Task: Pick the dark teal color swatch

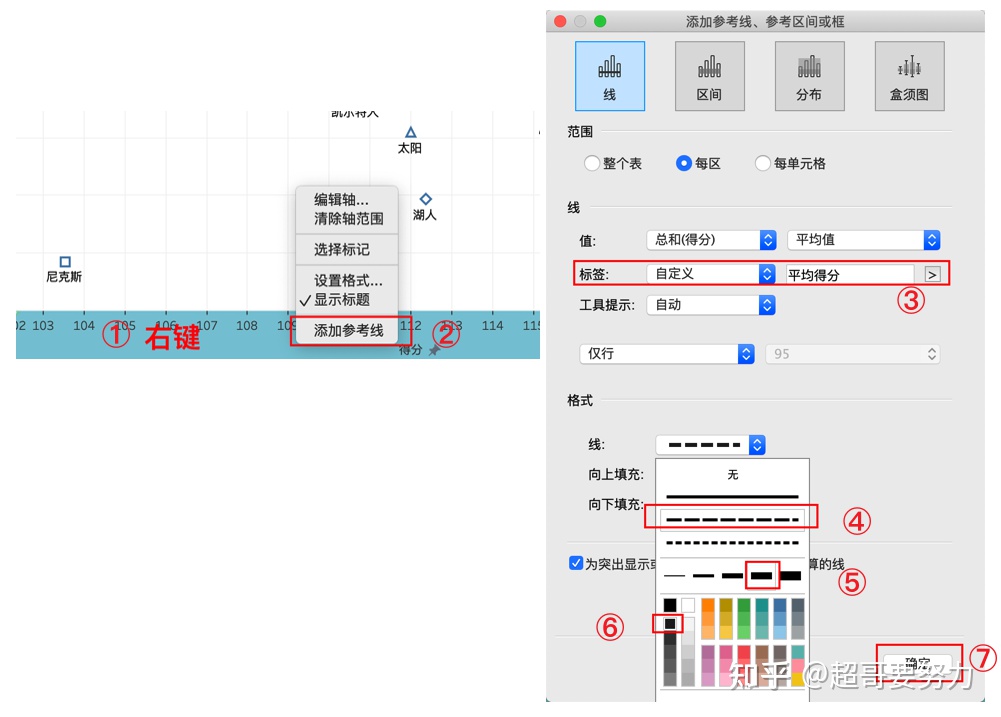Action: 762,605
